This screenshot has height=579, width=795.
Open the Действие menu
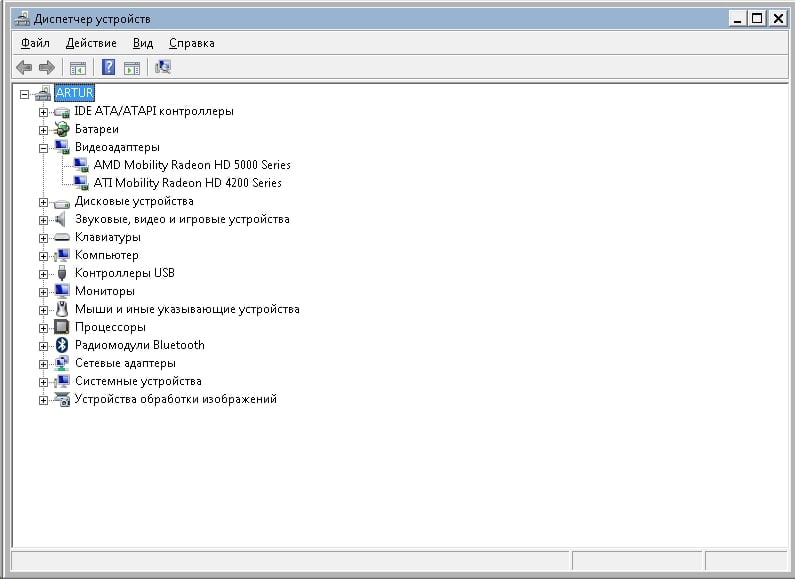click(x=91, y=43)
